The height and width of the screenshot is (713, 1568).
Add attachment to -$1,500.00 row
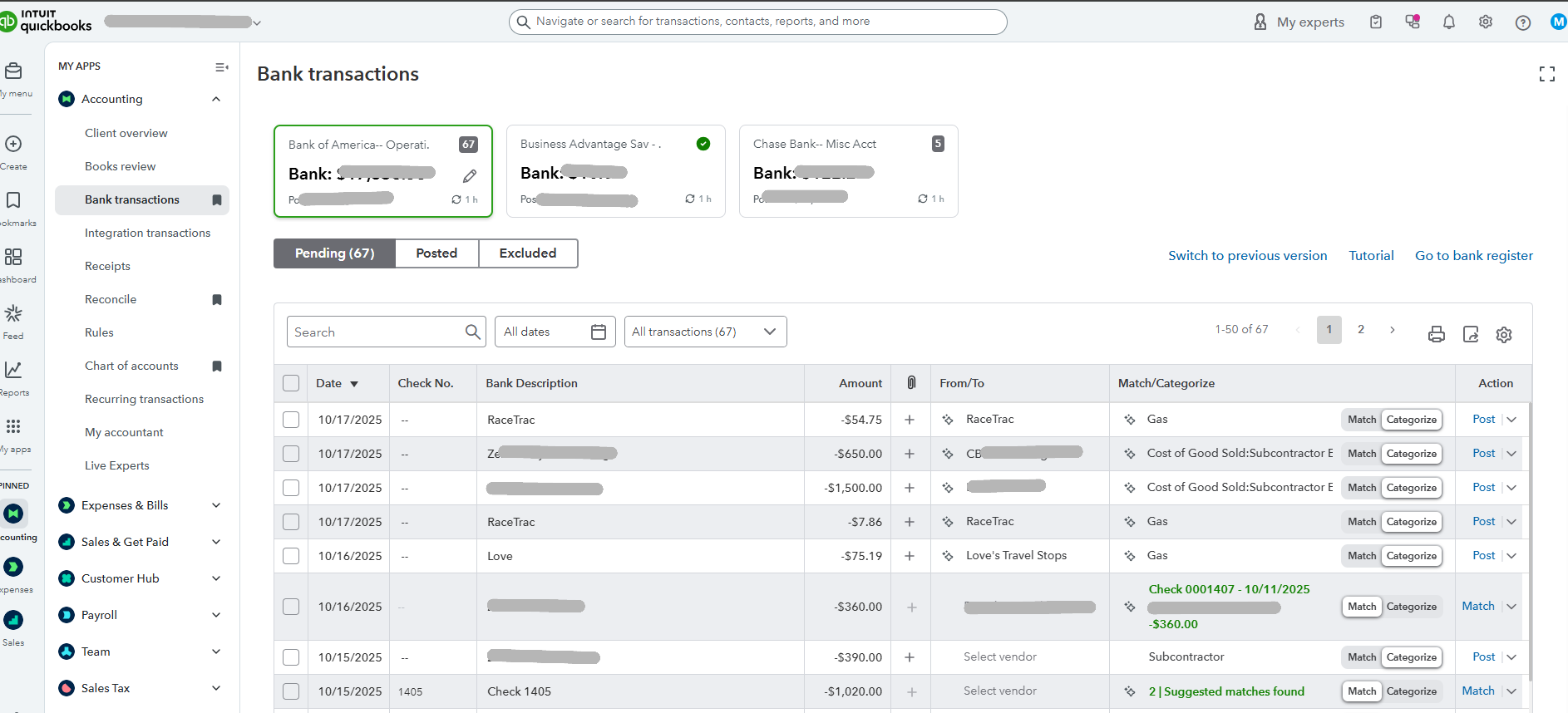[910, 488]
